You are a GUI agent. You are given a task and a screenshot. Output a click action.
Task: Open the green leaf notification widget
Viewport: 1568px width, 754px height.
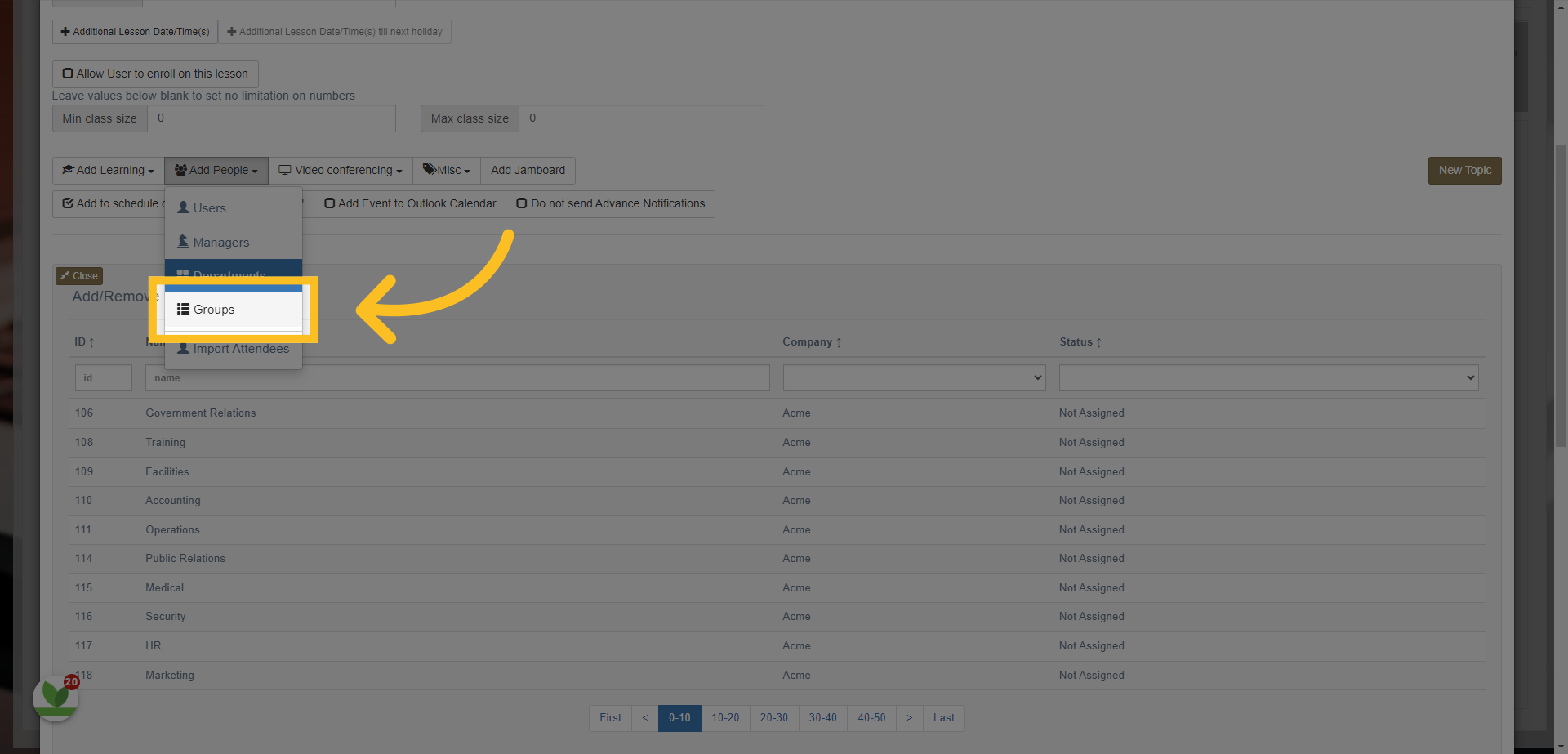click(56, 698)
